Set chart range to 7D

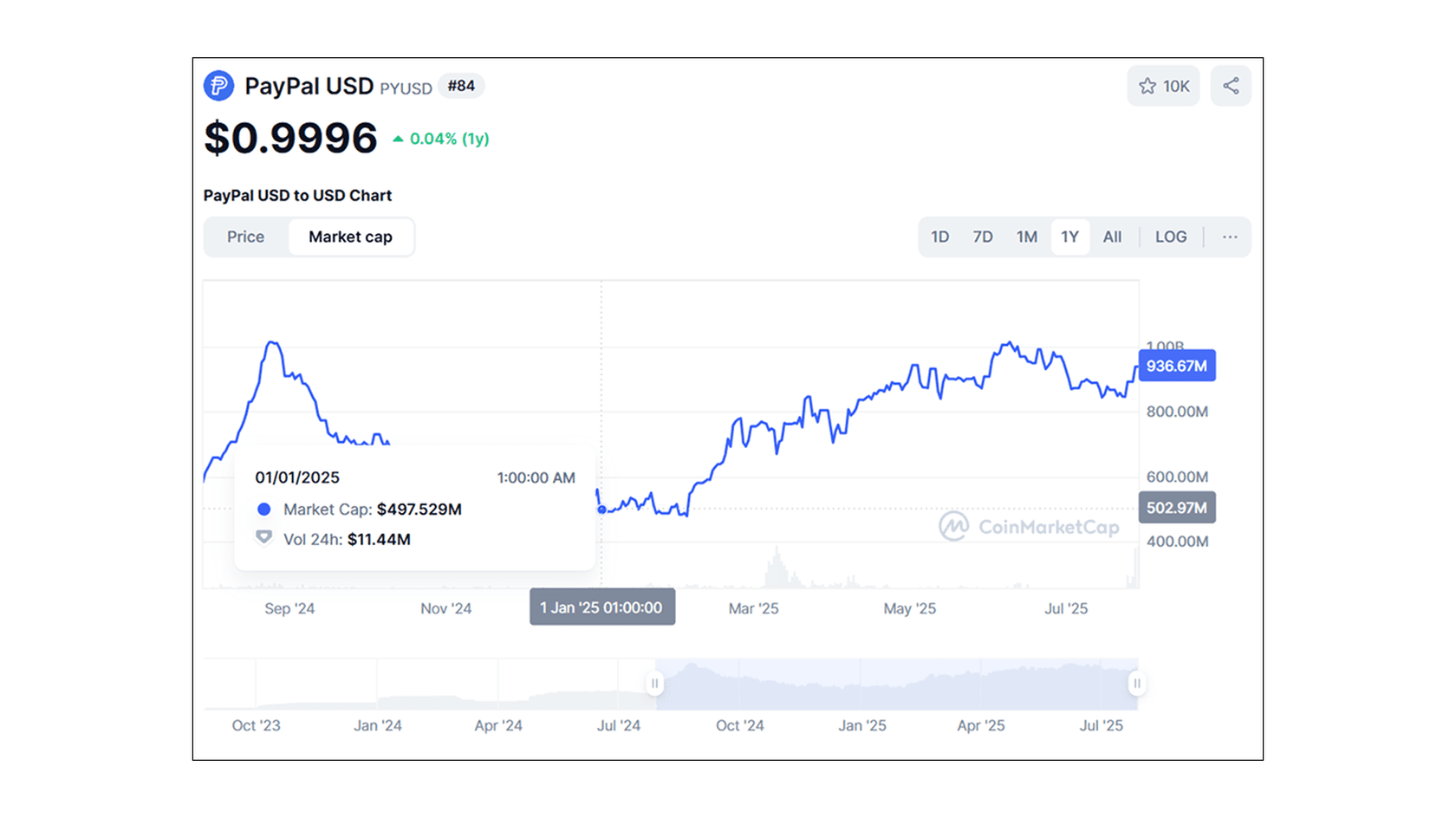(x=983, y=237)
